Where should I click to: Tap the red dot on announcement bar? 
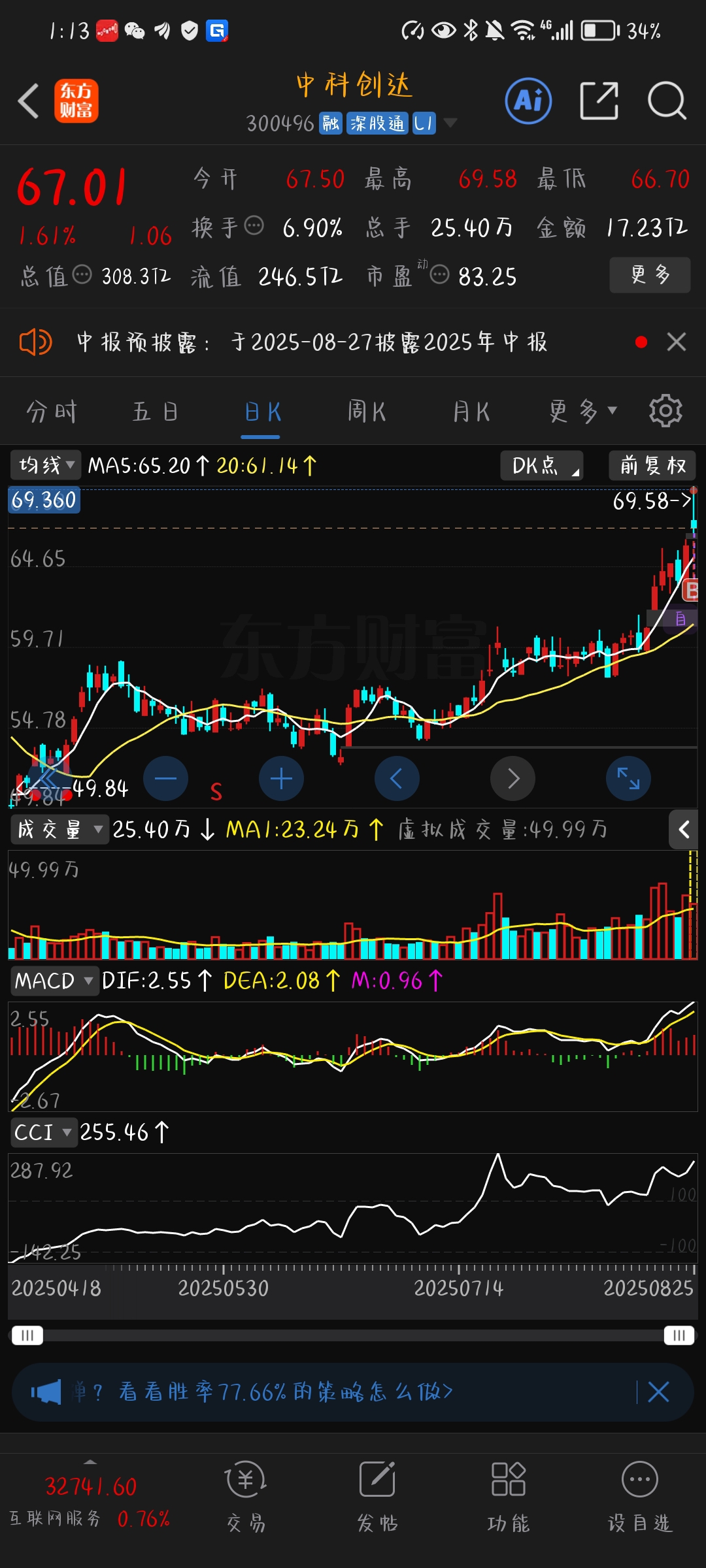(641, 342)
